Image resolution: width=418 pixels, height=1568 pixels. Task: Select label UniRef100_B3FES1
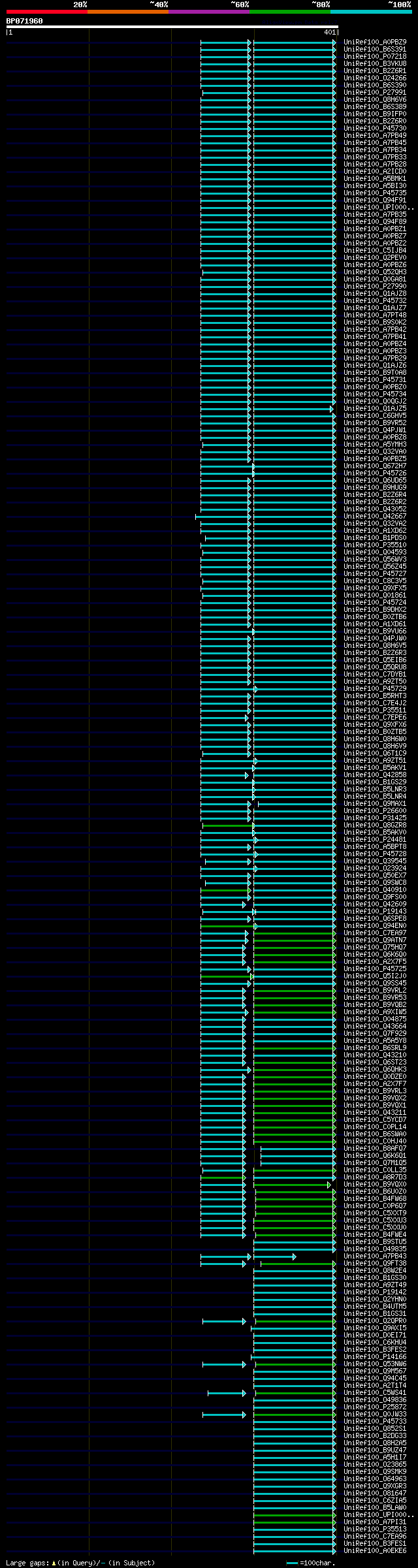point(375,1543)
